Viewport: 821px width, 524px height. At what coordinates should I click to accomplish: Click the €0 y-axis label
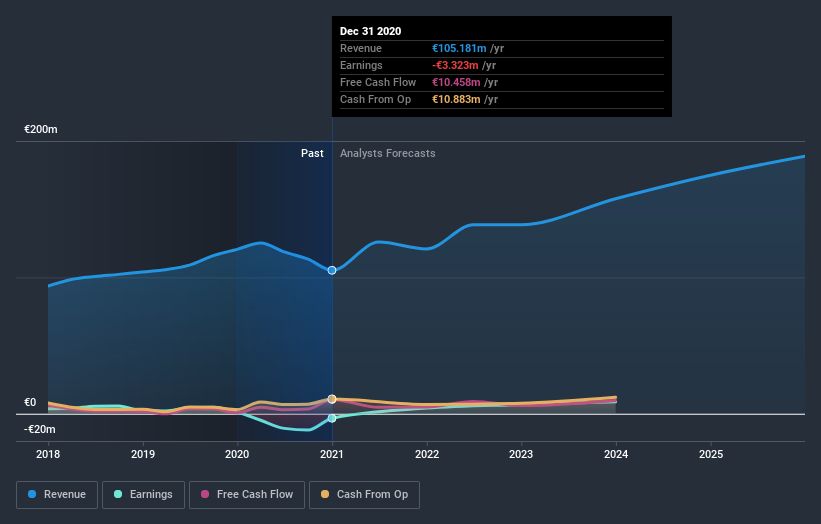30,403
